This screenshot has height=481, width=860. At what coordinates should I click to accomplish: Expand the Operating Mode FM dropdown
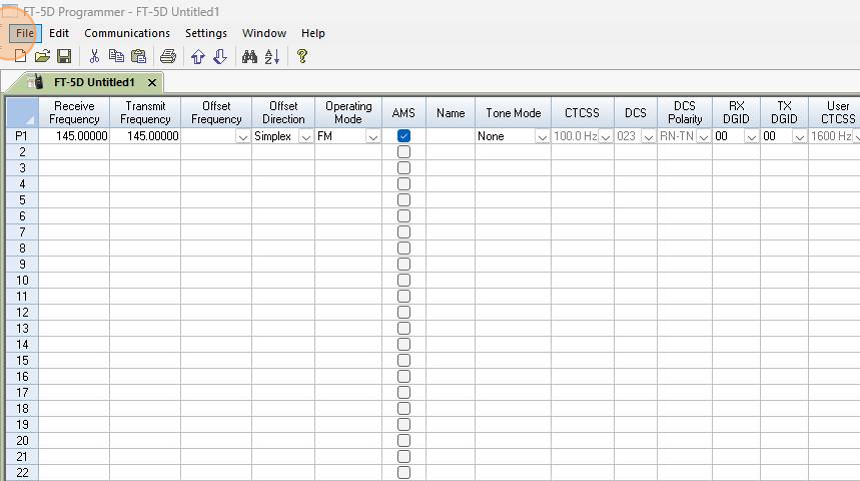click(373, 137)
